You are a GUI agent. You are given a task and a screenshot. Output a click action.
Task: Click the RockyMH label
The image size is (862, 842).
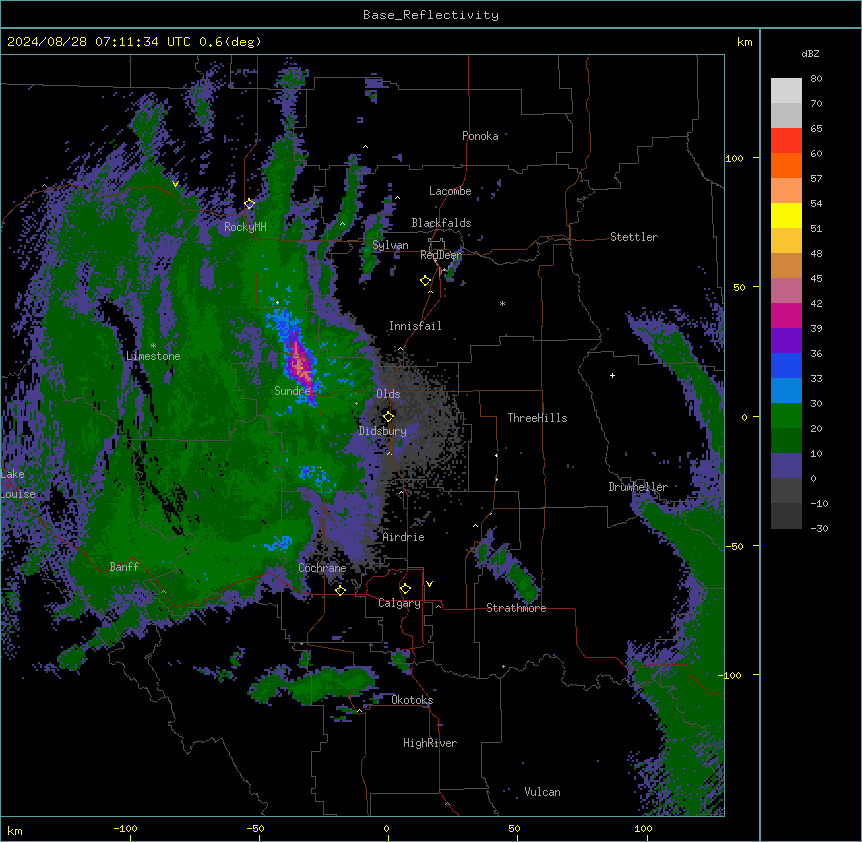(x=245, y=227)
